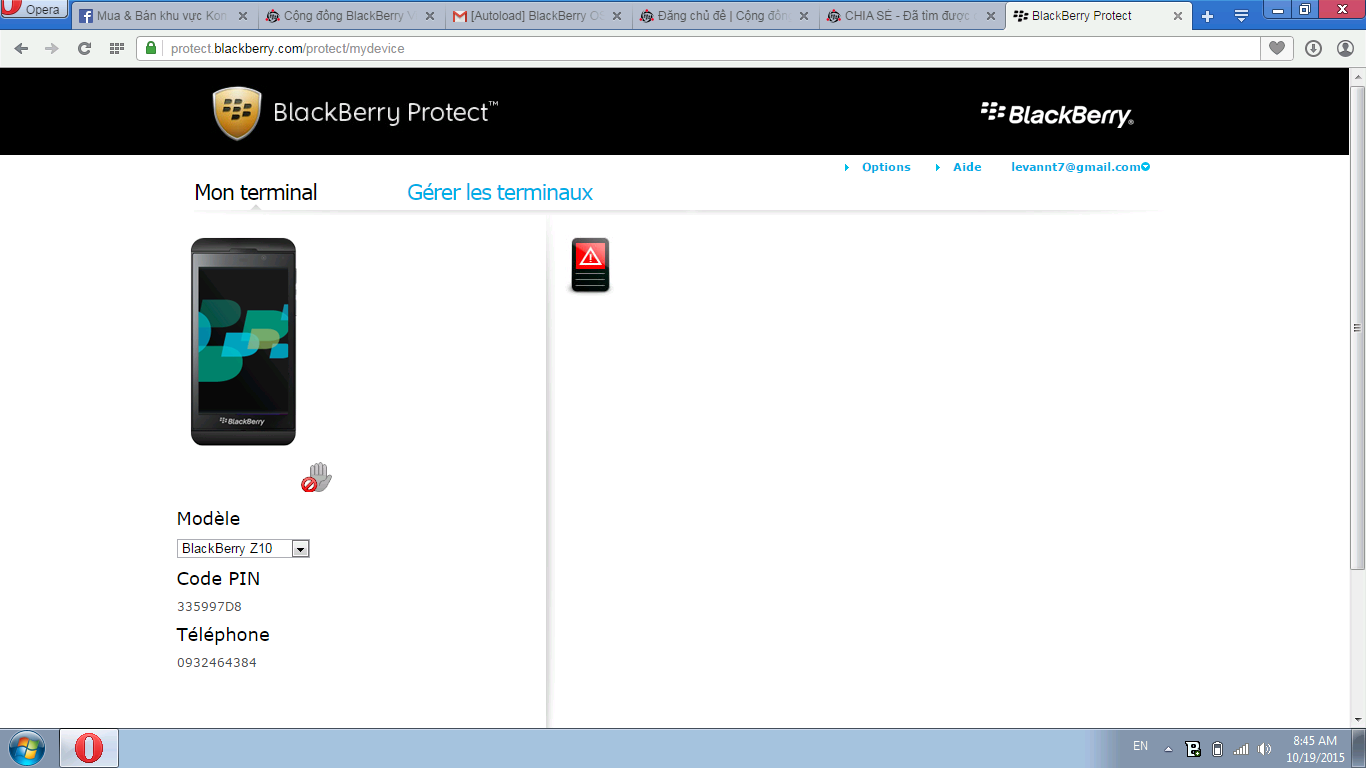The width and height of the screenshot is (1366, 768).
Task: Click the Opera taskbar button
Action: [89, 748]
